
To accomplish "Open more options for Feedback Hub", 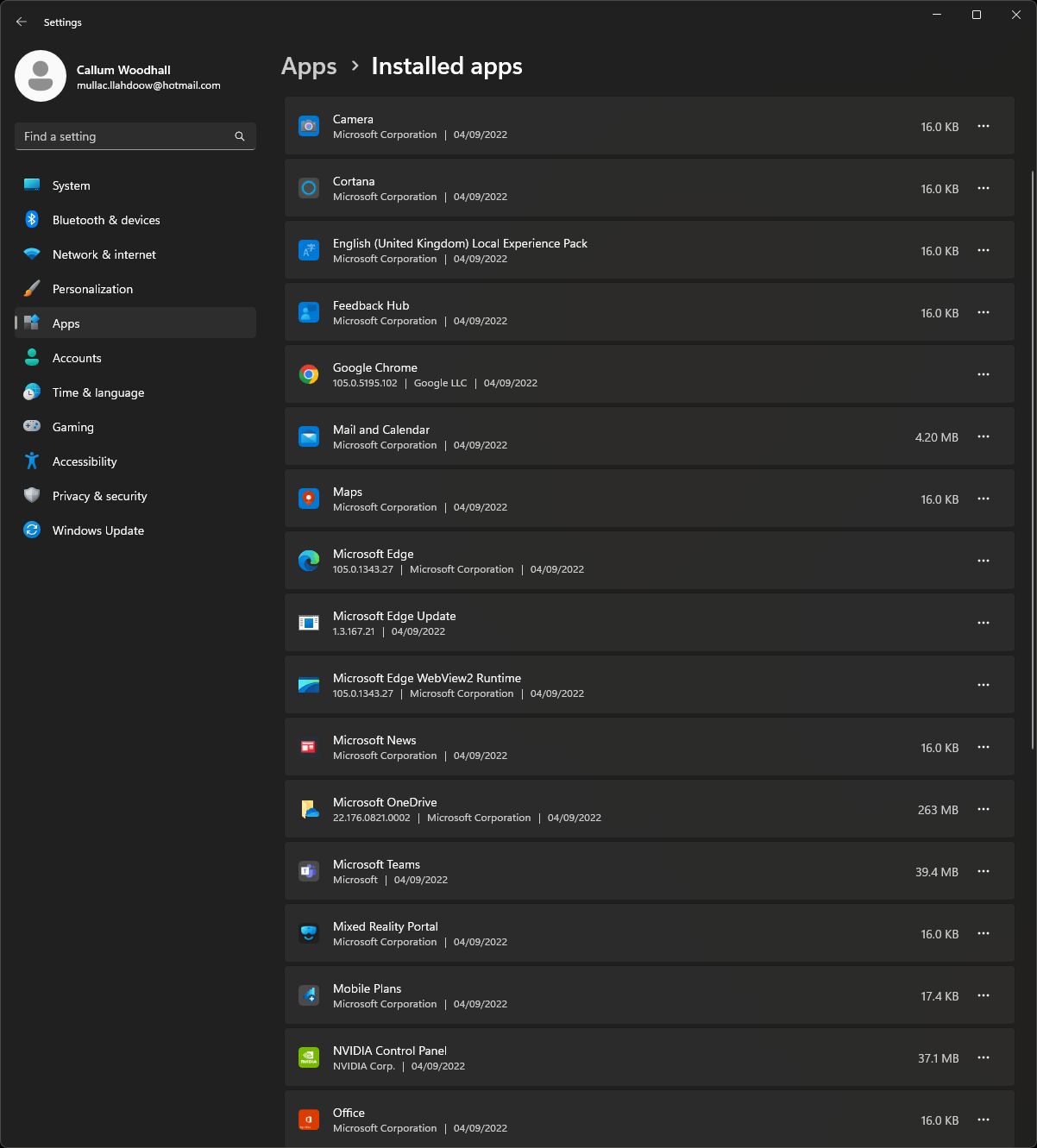I will 984,312.
